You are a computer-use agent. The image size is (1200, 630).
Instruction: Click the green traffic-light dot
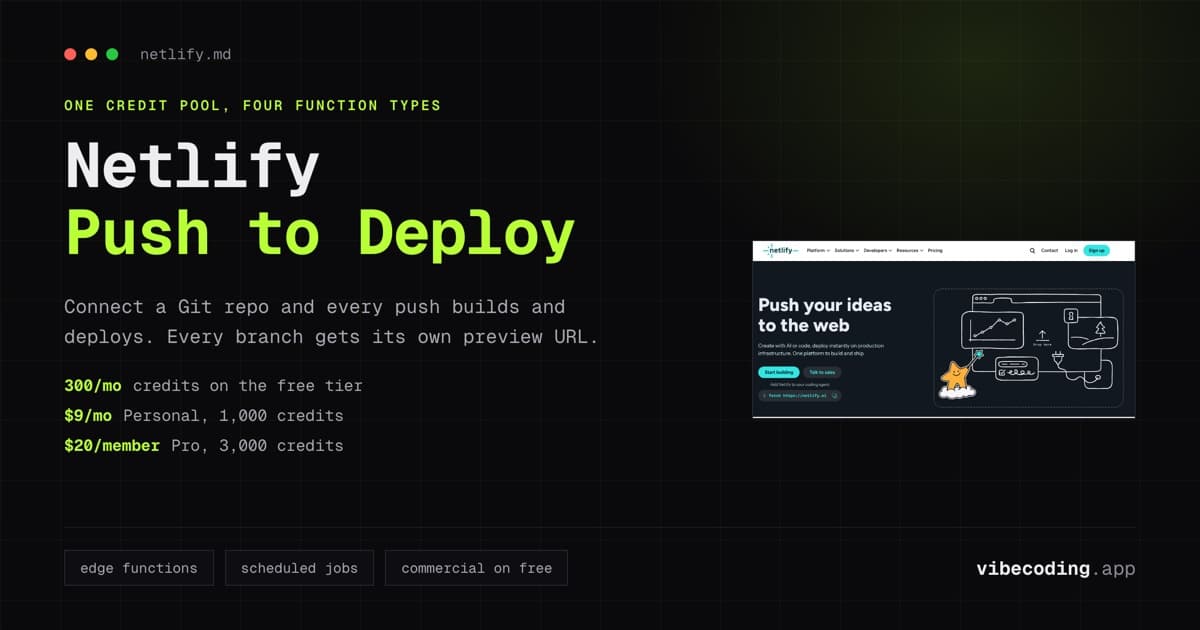click(112, 54)
